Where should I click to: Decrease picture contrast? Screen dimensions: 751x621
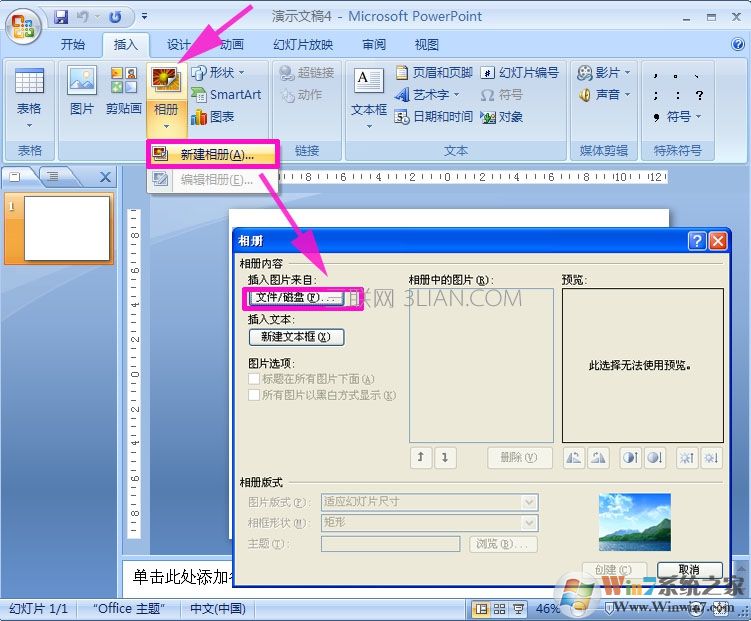(654, 458)
